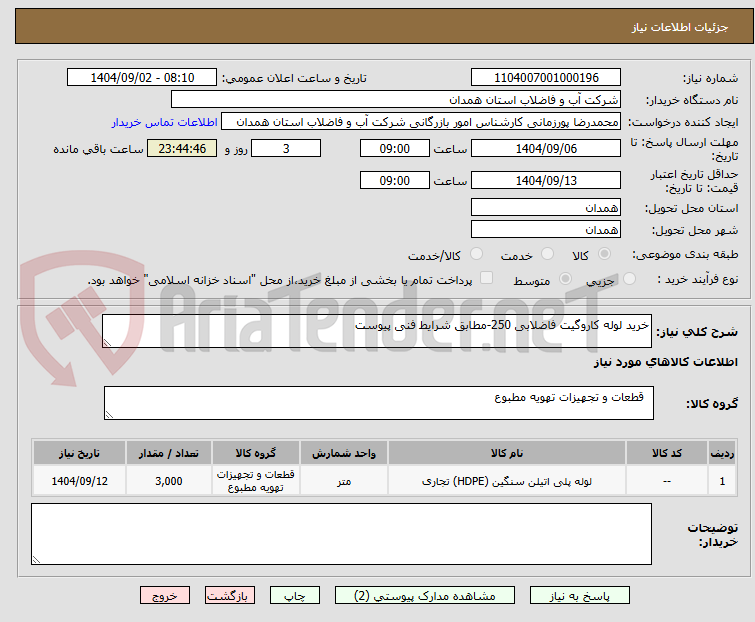The height and width of the screenshot is (622, 755).
Task: Click the response deadline date 1404/09/06
Action: [546, 148]
